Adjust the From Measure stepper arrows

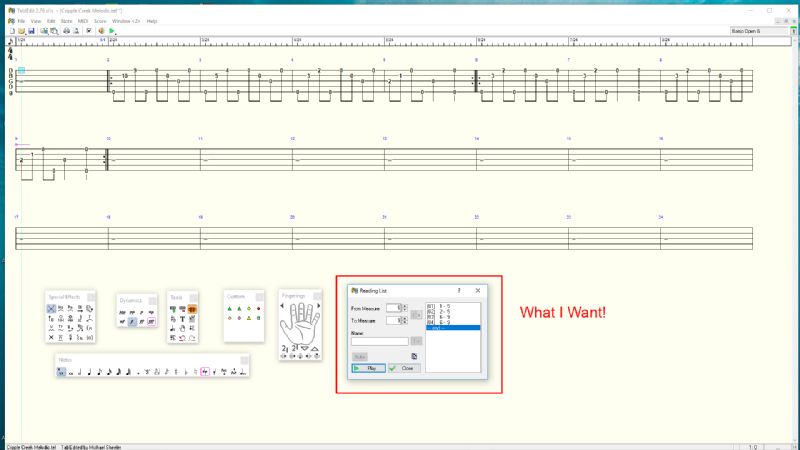coord(405,308)
